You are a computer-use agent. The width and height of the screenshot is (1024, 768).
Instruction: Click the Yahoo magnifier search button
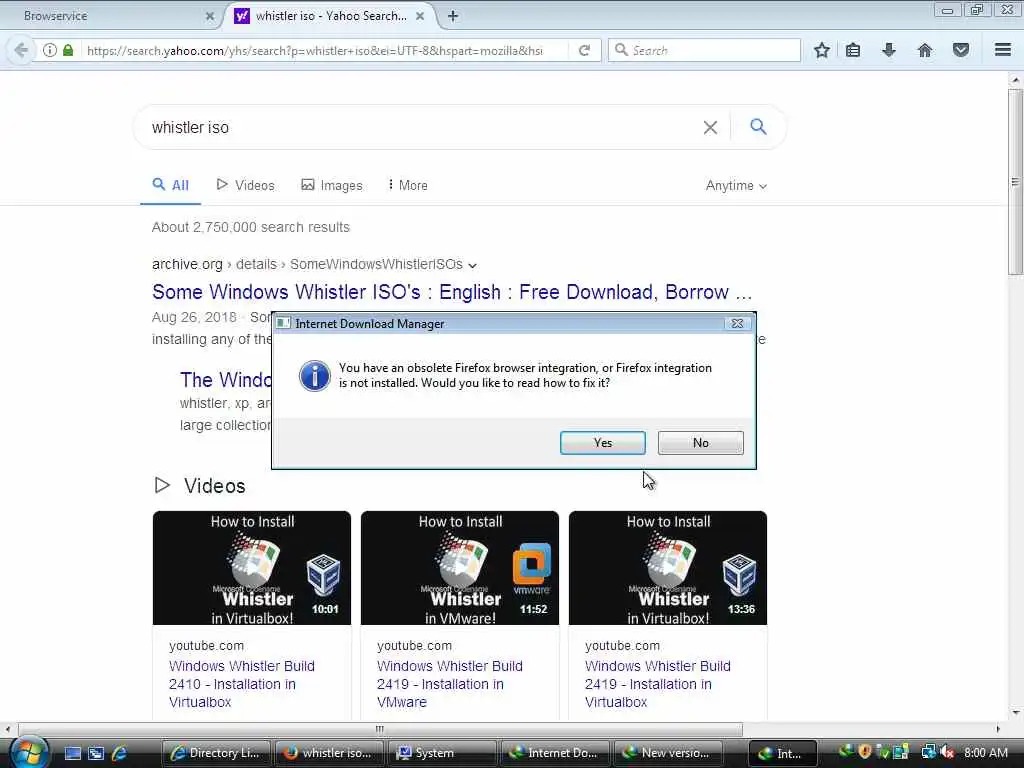[758, 127]
